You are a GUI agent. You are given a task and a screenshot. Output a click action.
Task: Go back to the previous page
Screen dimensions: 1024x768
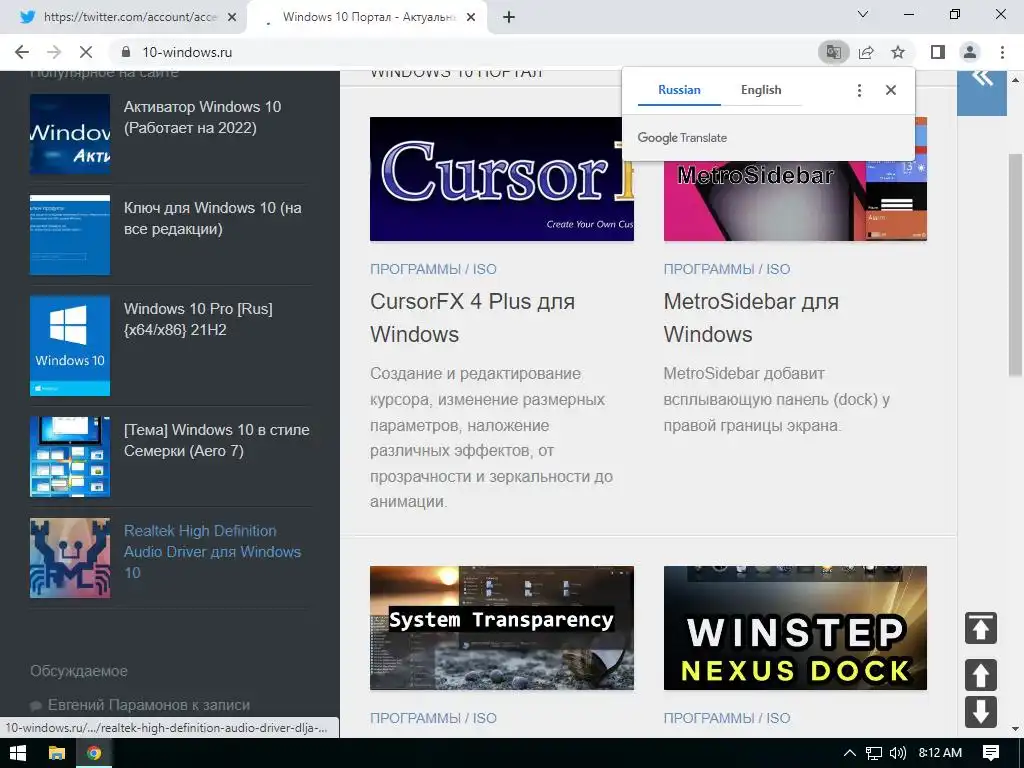(22, 52)
